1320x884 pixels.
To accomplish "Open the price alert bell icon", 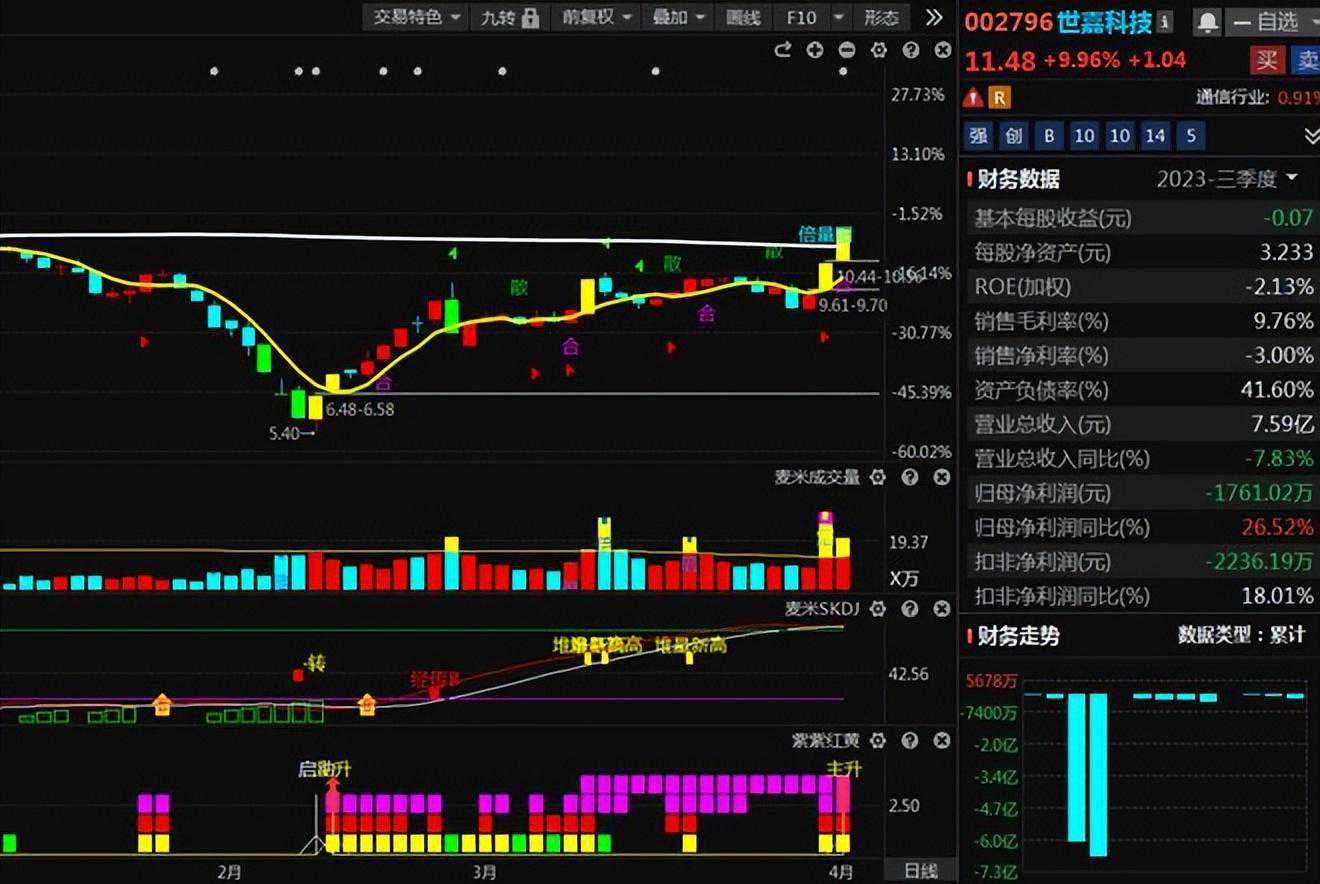I will (1208, 21).
